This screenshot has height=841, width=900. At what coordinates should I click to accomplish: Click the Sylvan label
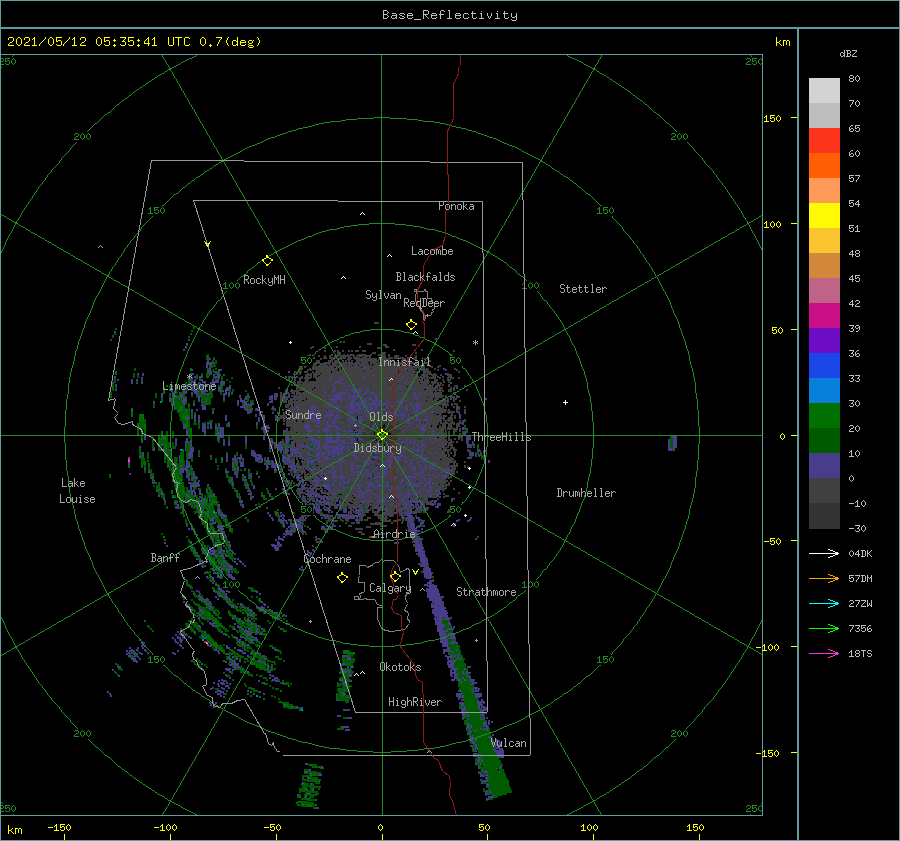[383, 295]
